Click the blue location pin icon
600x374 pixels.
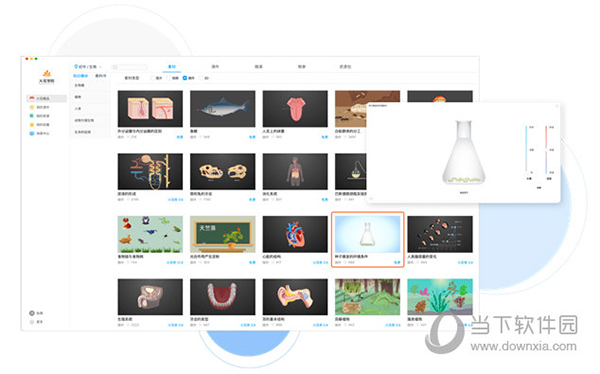[76, 67]
